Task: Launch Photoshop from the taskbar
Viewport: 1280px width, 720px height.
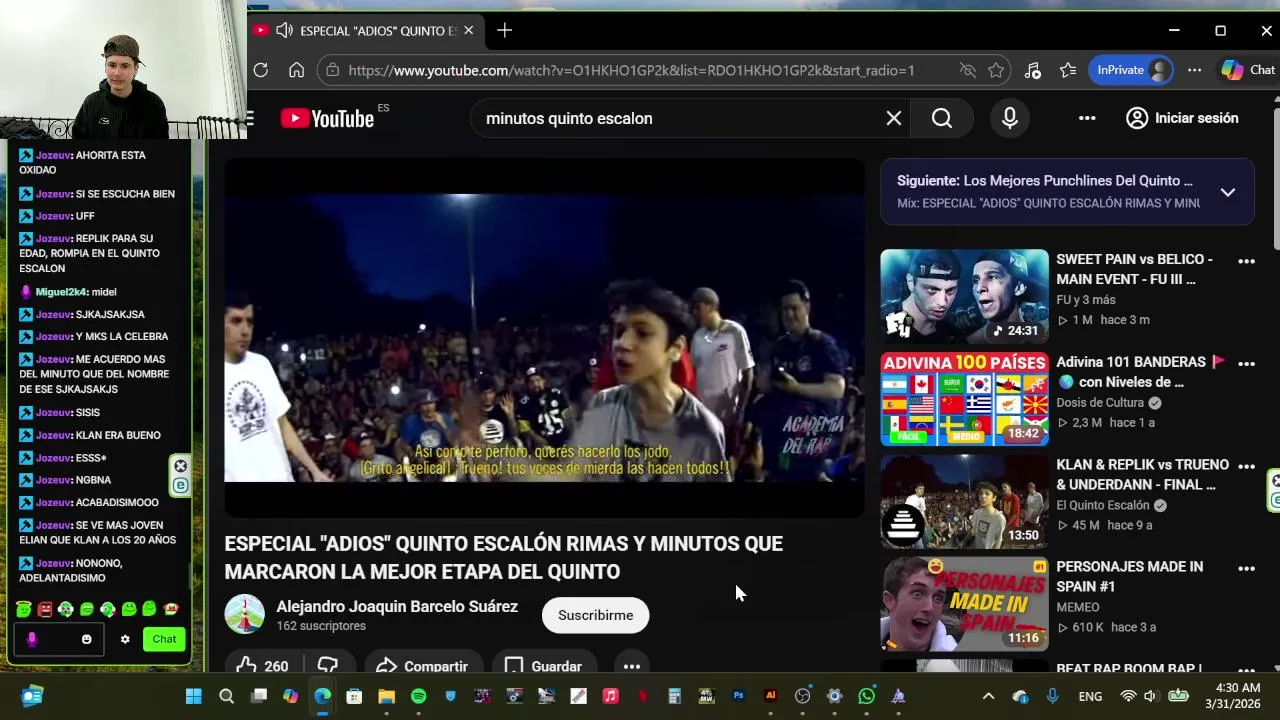Action: [738, 696]
